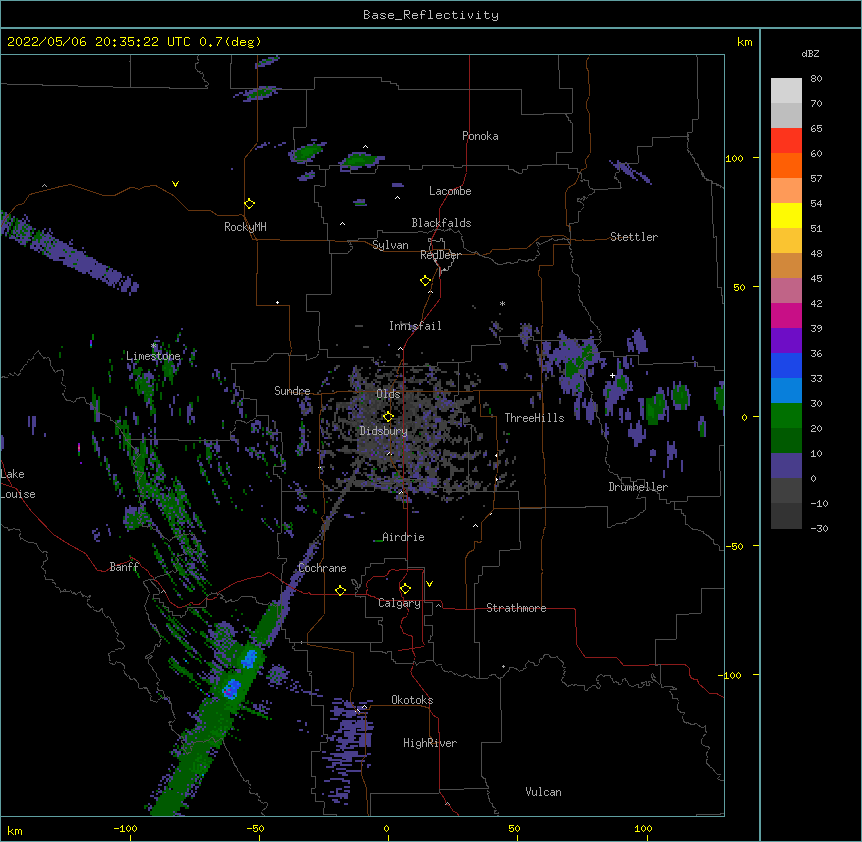Click the Limestone label
862x842 pixels.
coord(153,356)
